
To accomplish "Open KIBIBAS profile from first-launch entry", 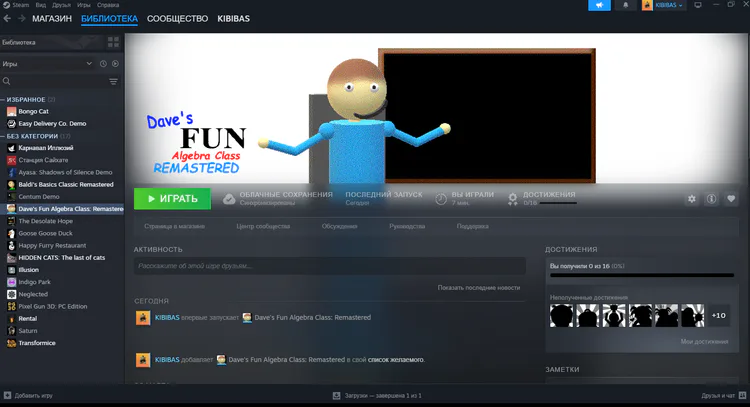I will click(167, 318).
